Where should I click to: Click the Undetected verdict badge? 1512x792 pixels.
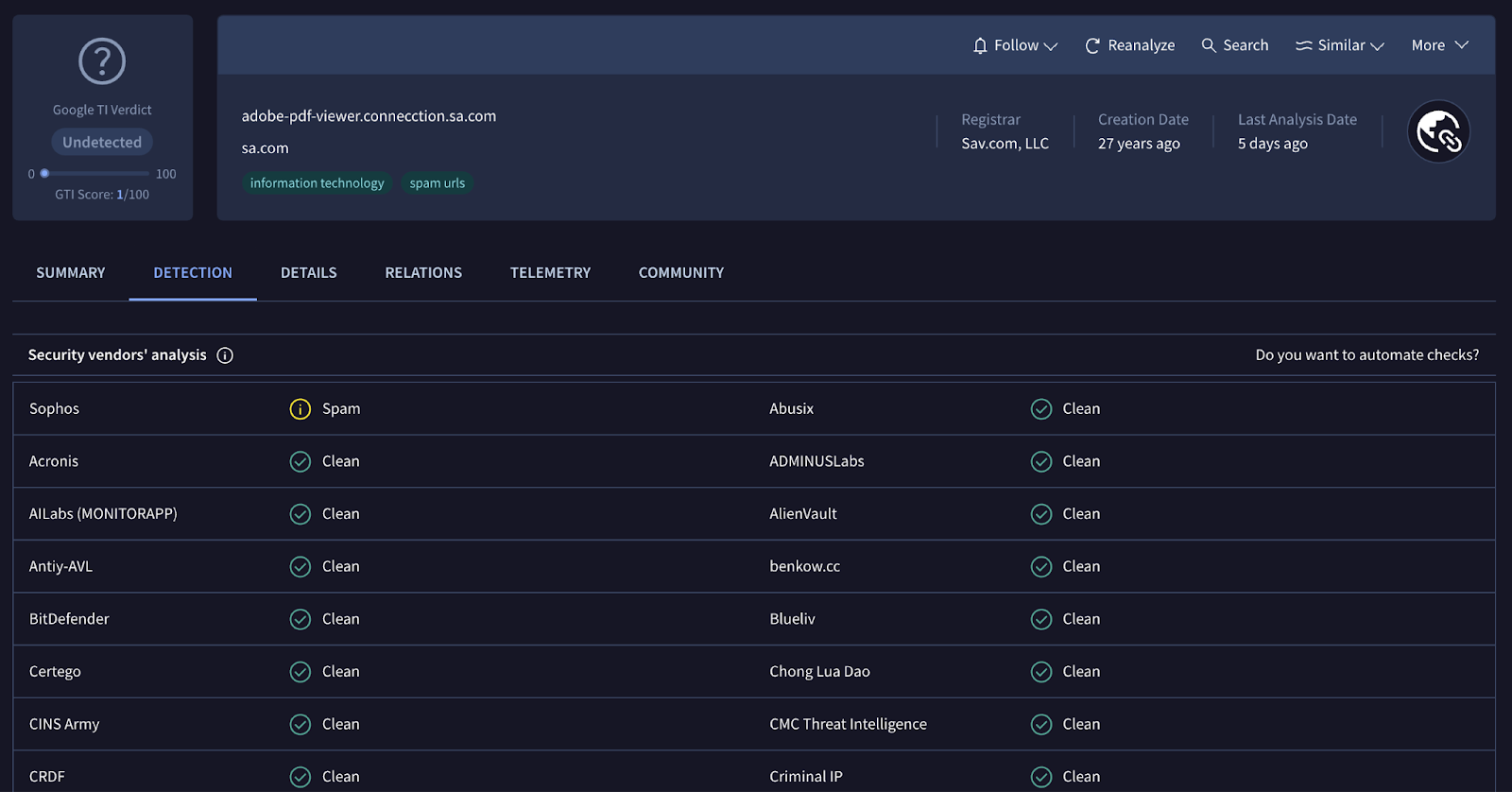[x=102, y=142]
